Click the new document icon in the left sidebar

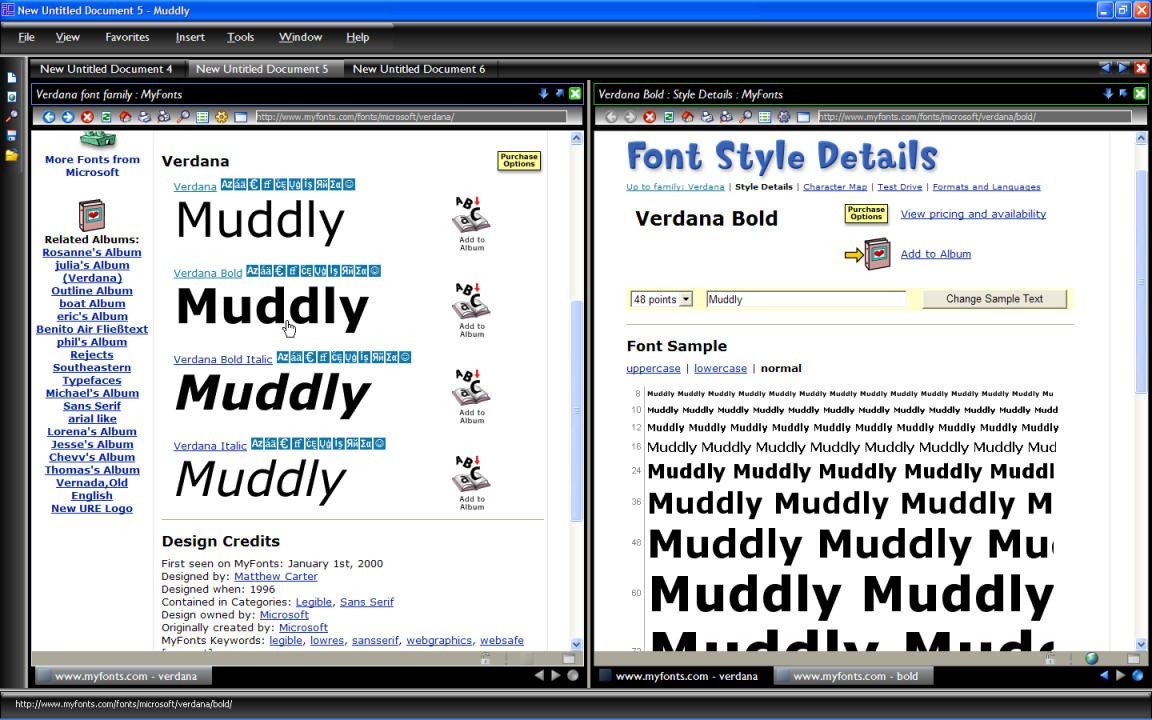coord(11,78)
